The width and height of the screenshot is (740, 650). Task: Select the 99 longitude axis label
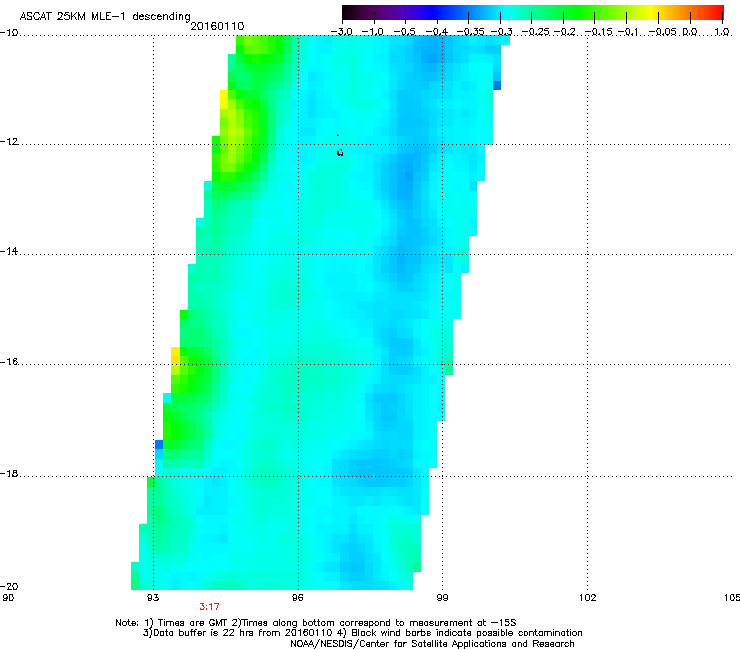(442, 598)
